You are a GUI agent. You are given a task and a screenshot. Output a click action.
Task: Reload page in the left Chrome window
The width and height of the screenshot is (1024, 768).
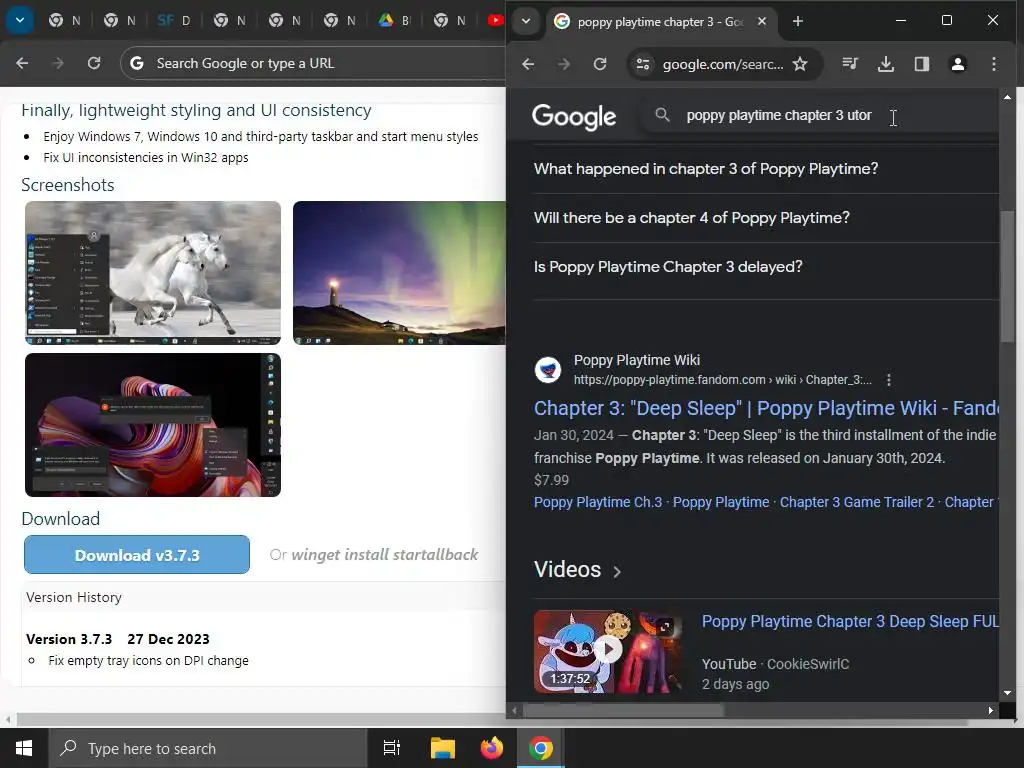(94, 63)
